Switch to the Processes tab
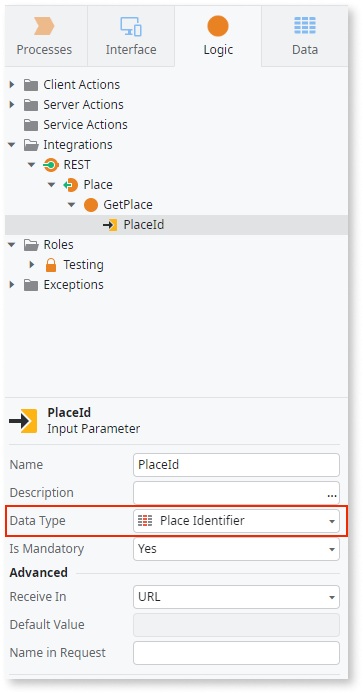Viewport: 363px width, 694px height. coord(44,36)
